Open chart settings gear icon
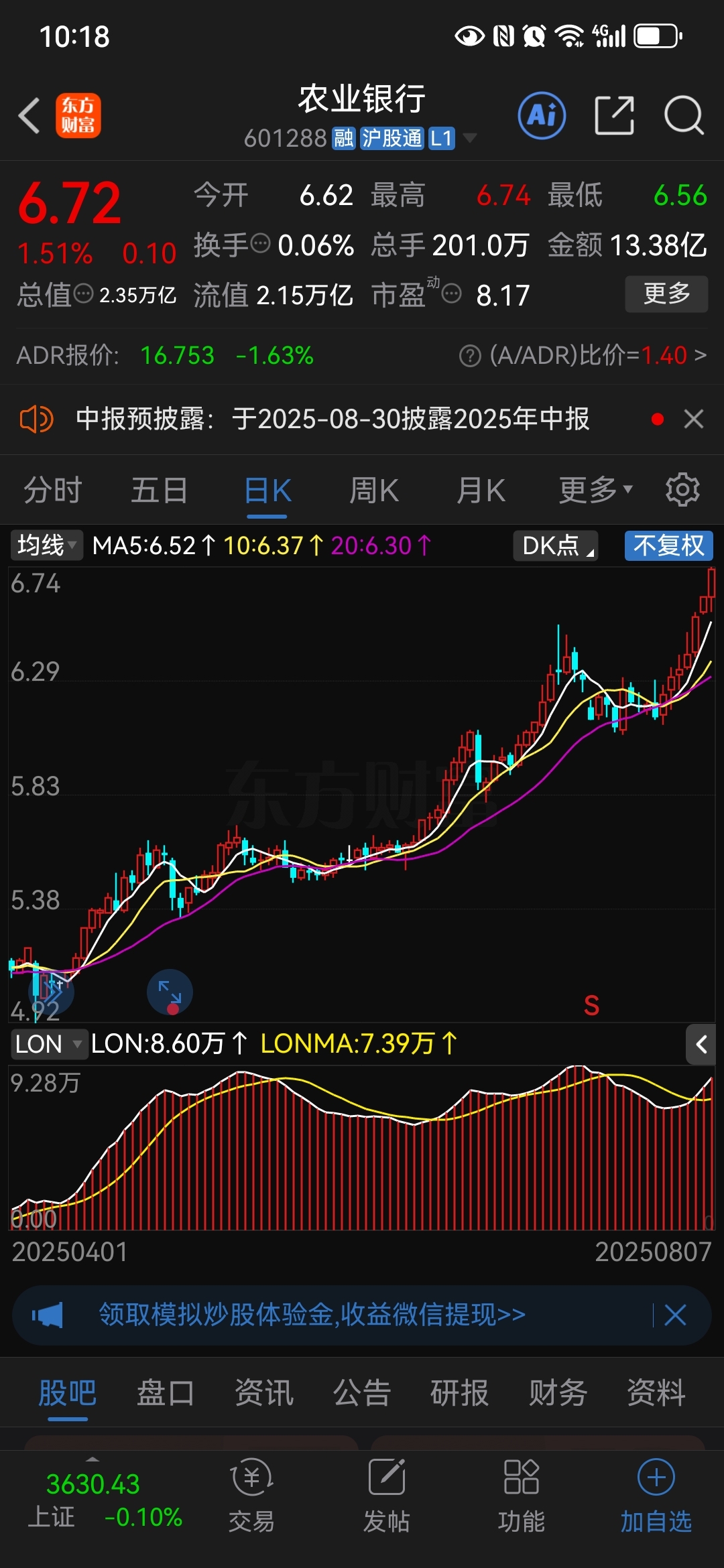Image resolution: width=724 pixels, height=1568 pixels. coord(682,490)
